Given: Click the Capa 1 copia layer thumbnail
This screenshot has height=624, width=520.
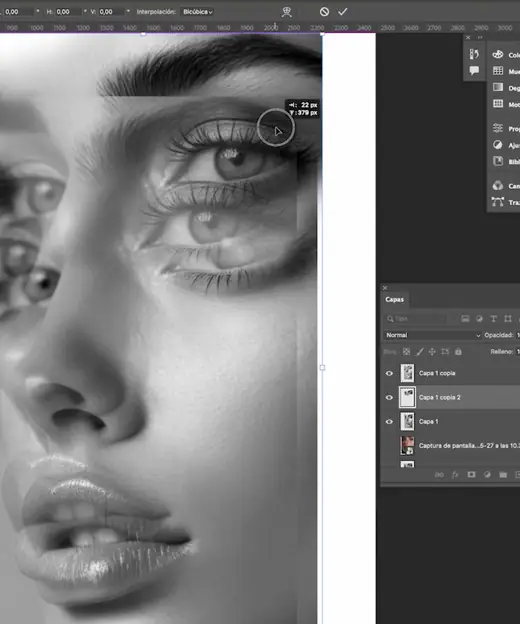Looking at the screenshot, I should (407, 373).
